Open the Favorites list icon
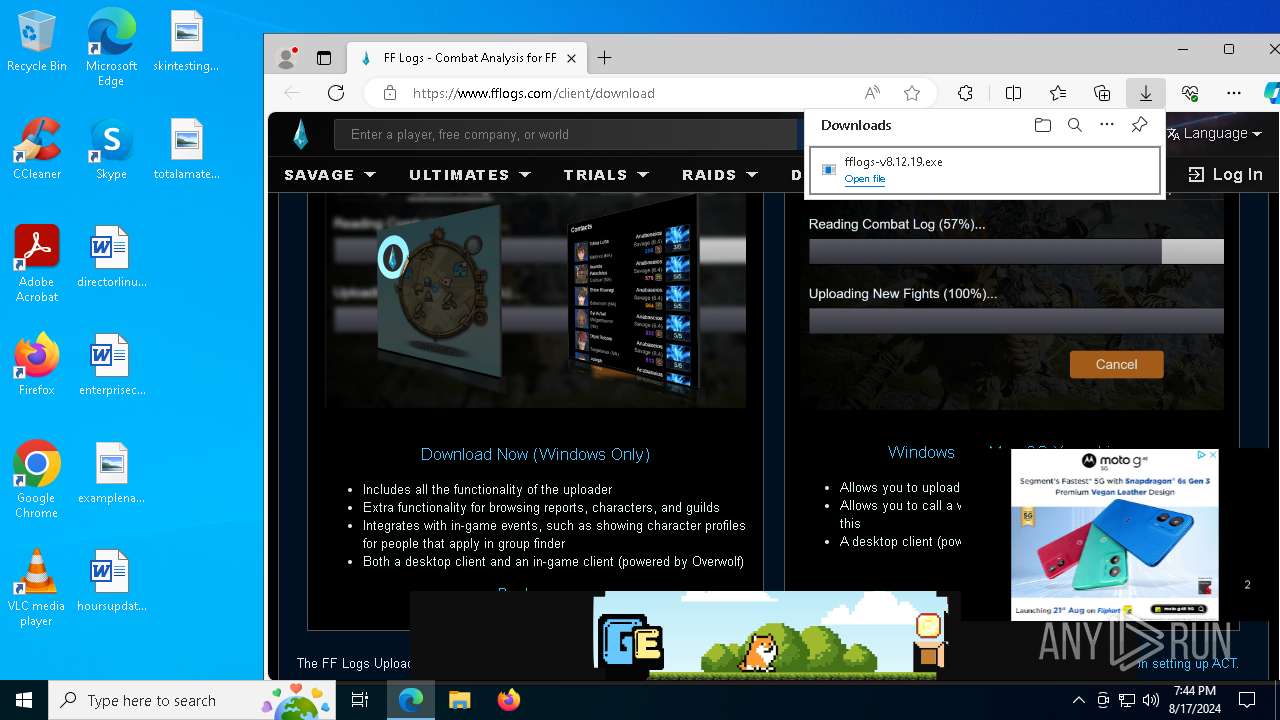The height and width of the screenshot is (720, 1280). [1058, 93]
